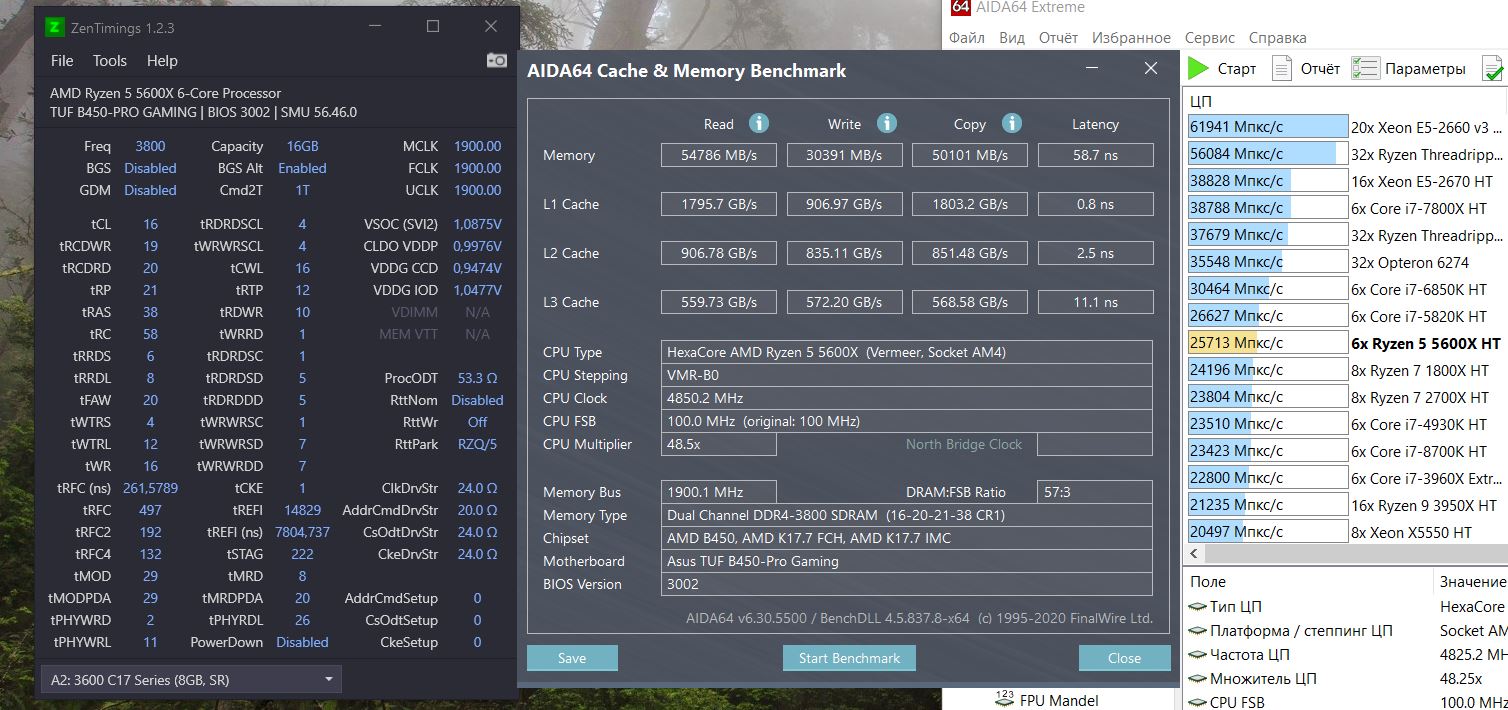Click the Memory Read 54786 MB/s field
This screenshot has height=710, width=1508.
(718, 155)
